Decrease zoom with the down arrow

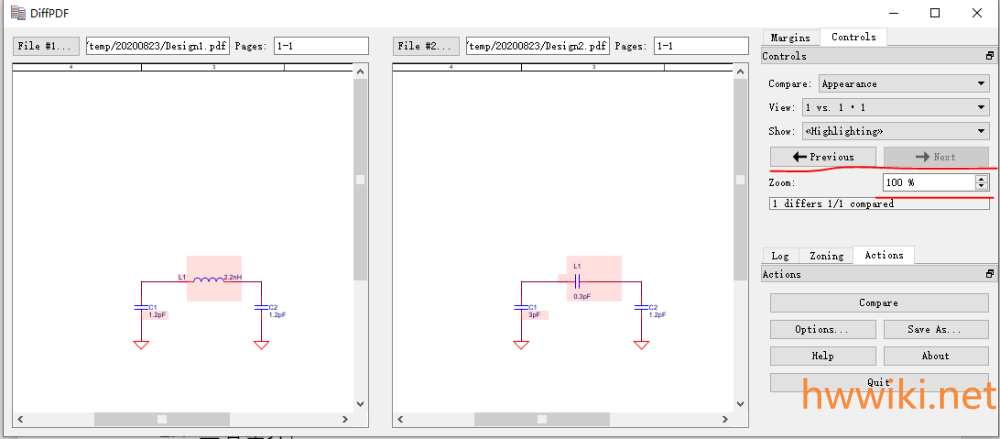click(x=982, y=186)
